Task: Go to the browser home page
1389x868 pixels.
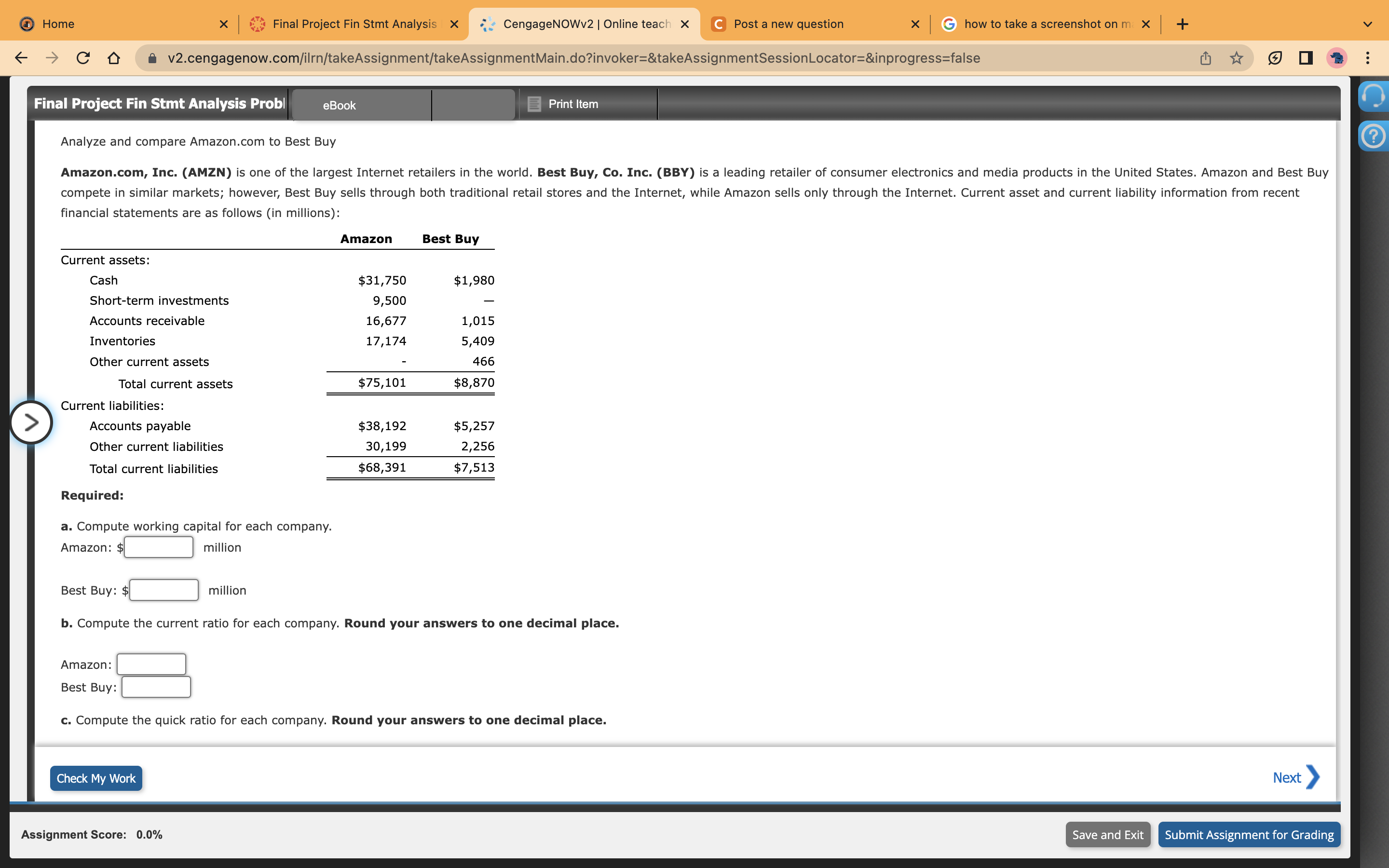Action: click(114, 58)
